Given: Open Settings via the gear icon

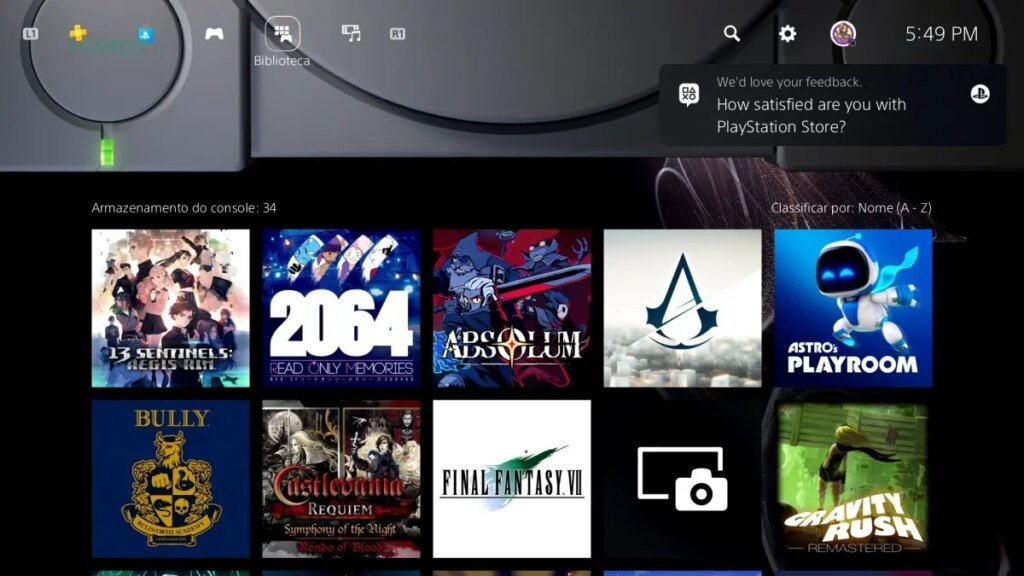Looking at the screenshot, I should [x=788, y=33].
